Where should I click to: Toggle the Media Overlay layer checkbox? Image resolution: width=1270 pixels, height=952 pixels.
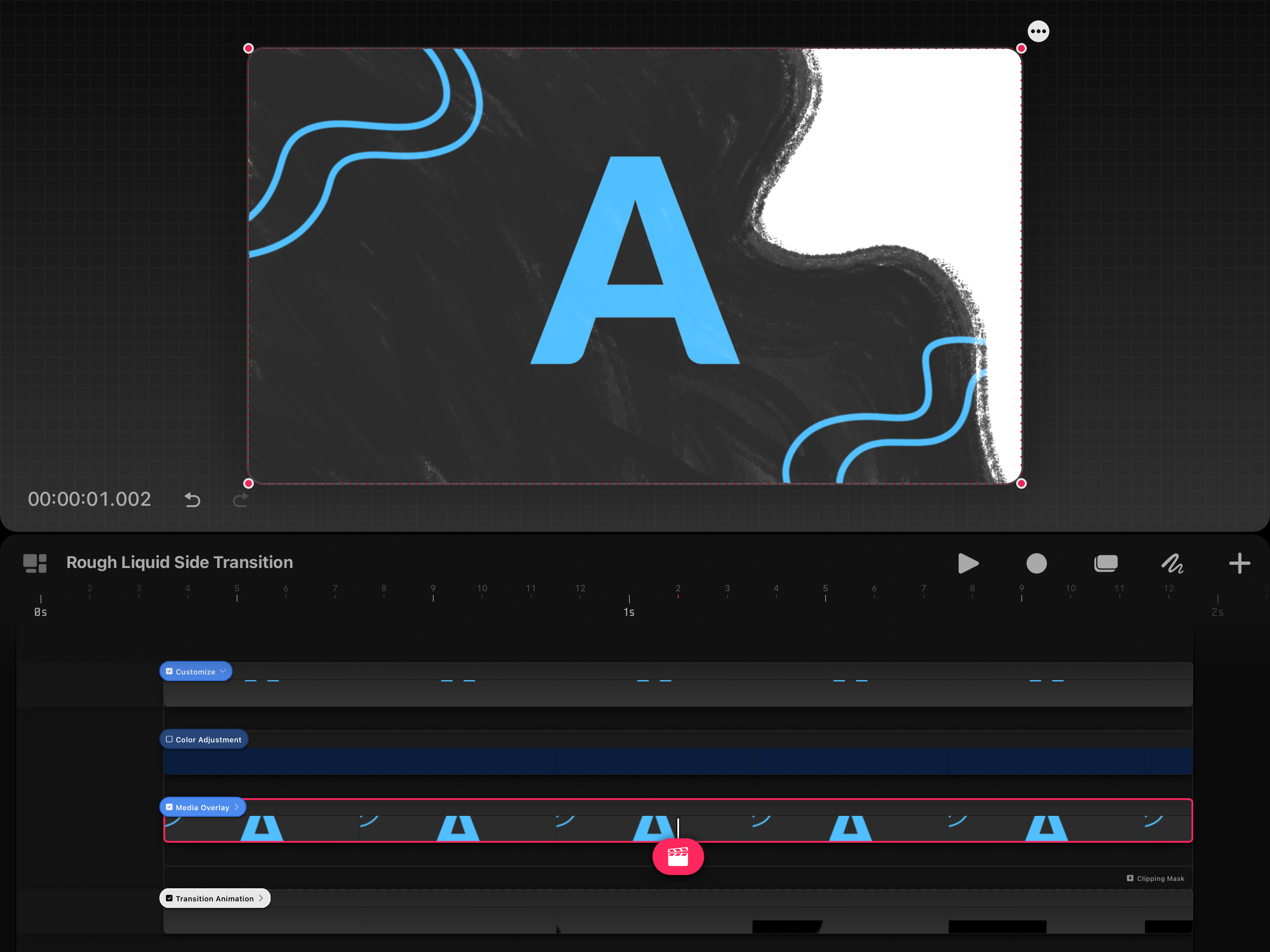click(169, 807)
